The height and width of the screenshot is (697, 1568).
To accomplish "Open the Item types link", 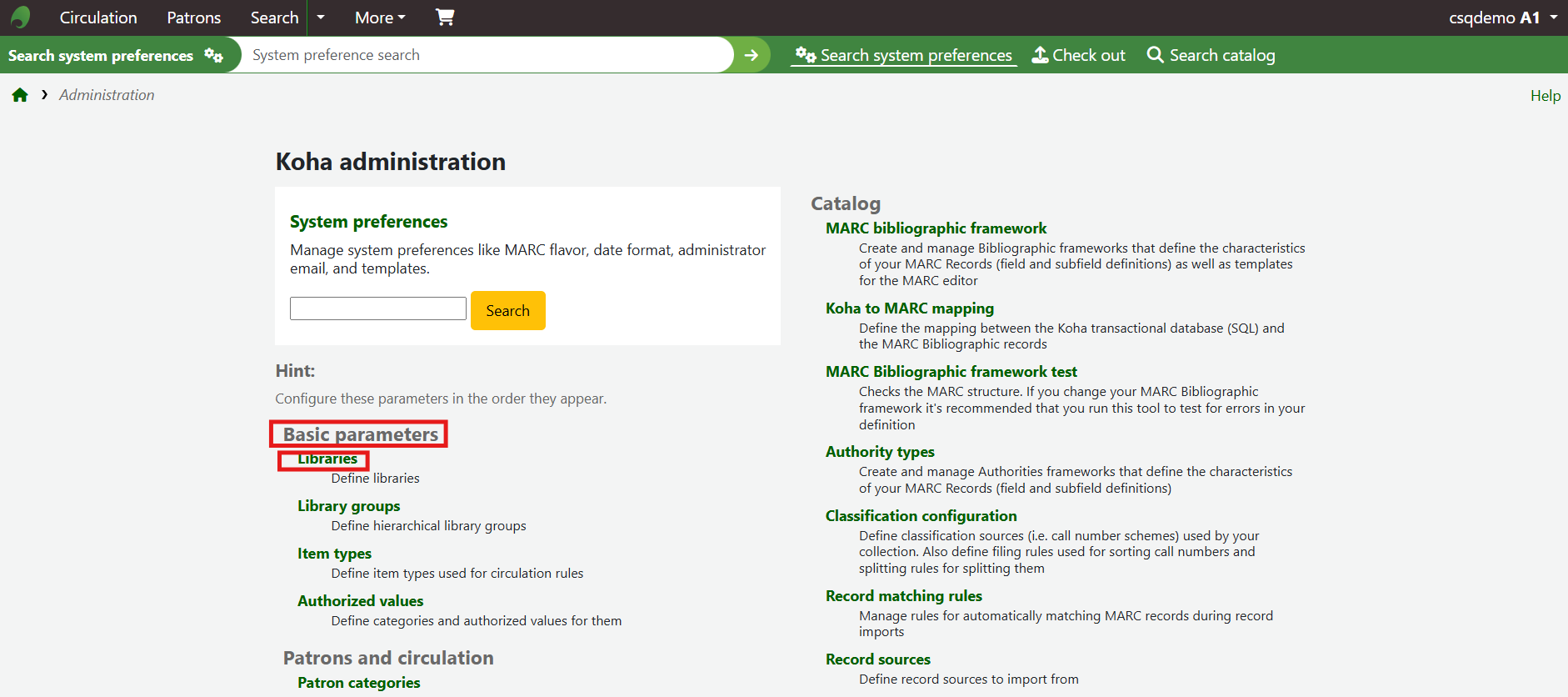I will point(334,554).
